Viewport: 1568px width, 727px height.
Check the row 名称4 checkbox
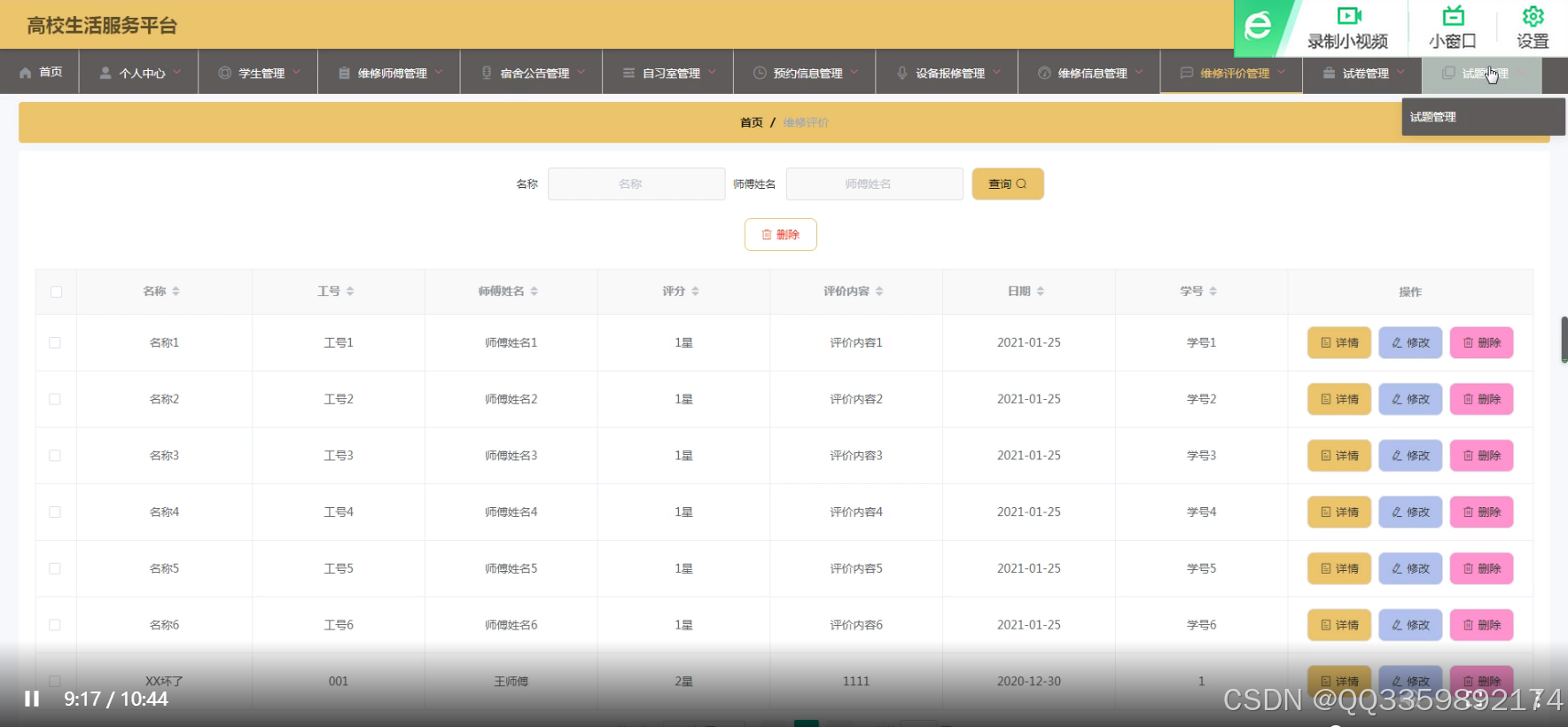[55, 512]
